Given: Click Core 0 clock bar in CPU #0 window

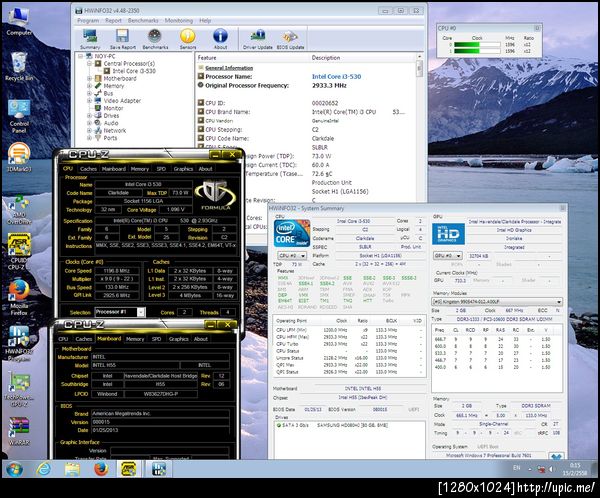Looking at the screenshot, I should tap(477, 45).
